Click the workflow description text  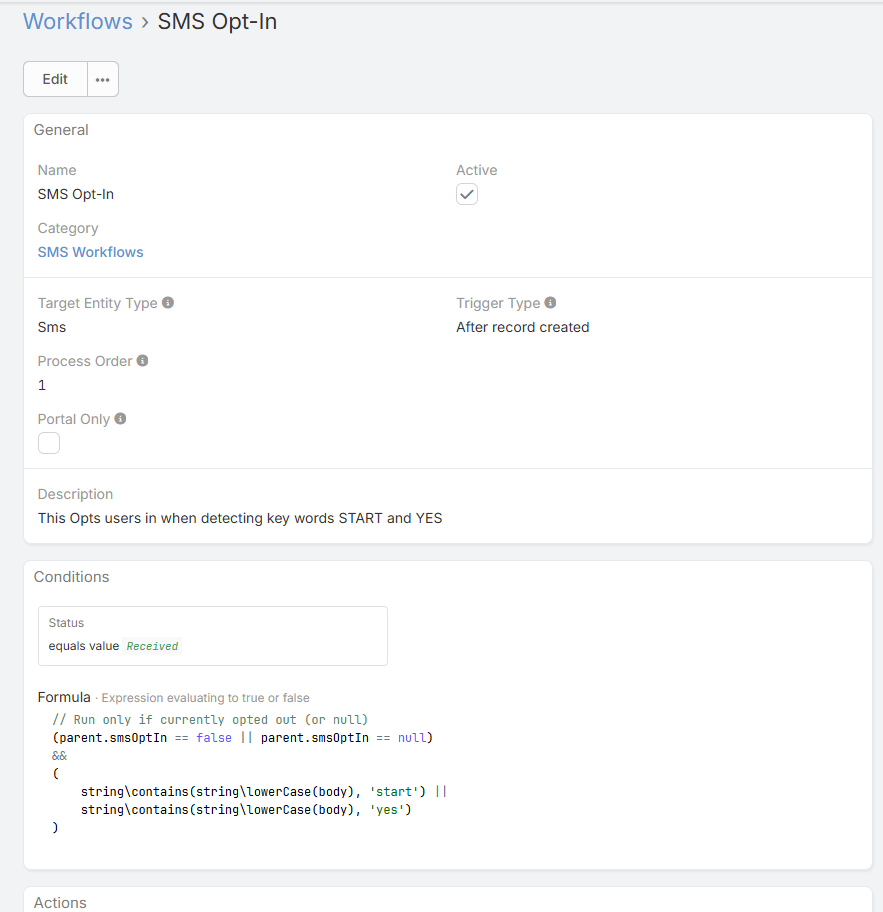point(240,518)
